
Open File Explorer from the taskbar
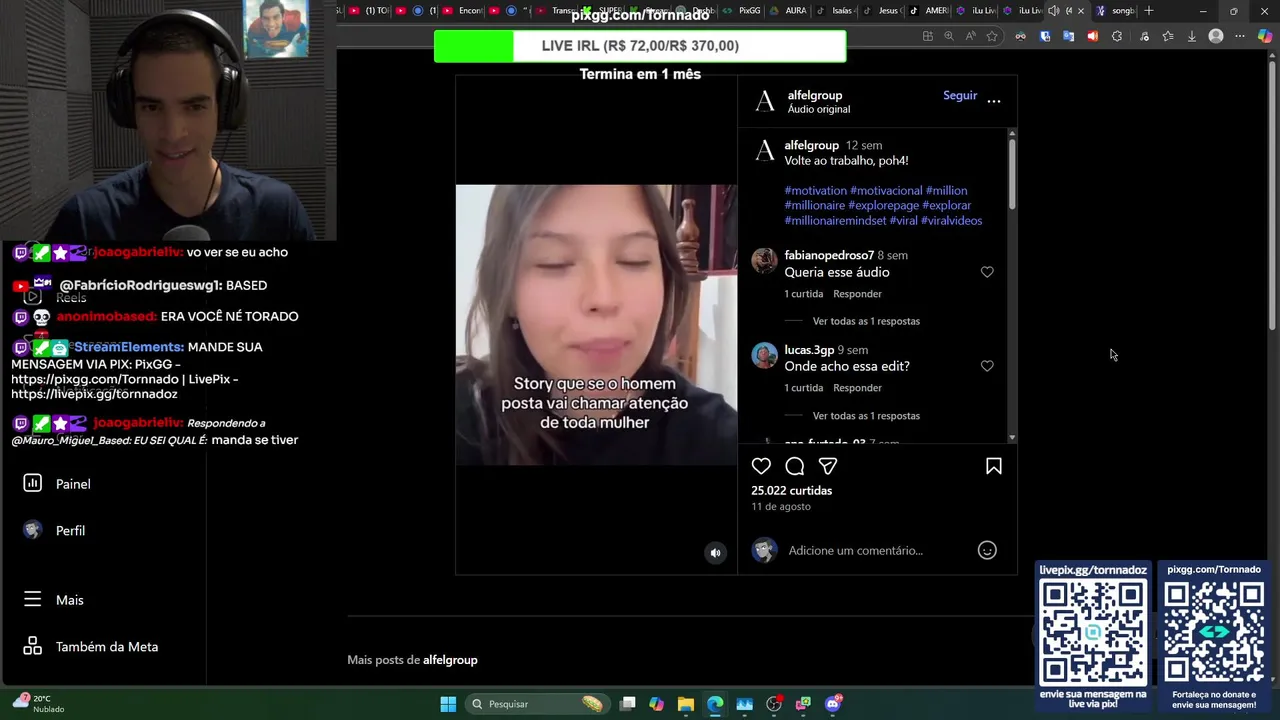click(685, 704)
